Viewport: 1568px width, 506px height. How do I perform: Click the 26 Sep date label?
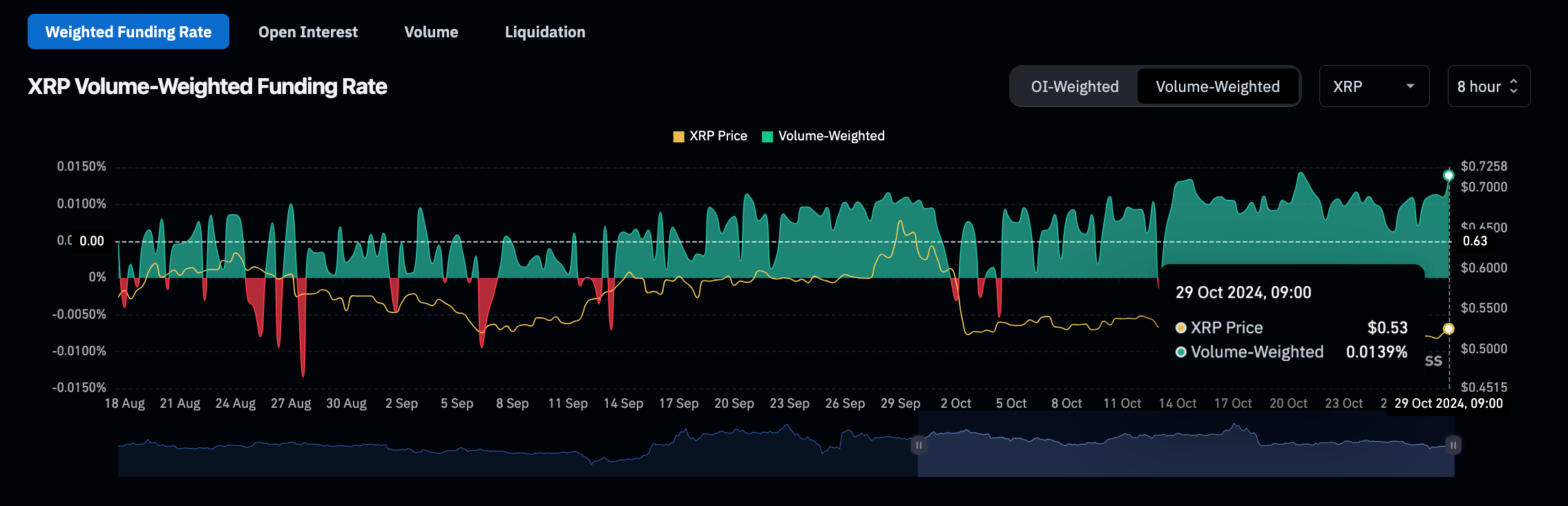click(x=845, y=404)
